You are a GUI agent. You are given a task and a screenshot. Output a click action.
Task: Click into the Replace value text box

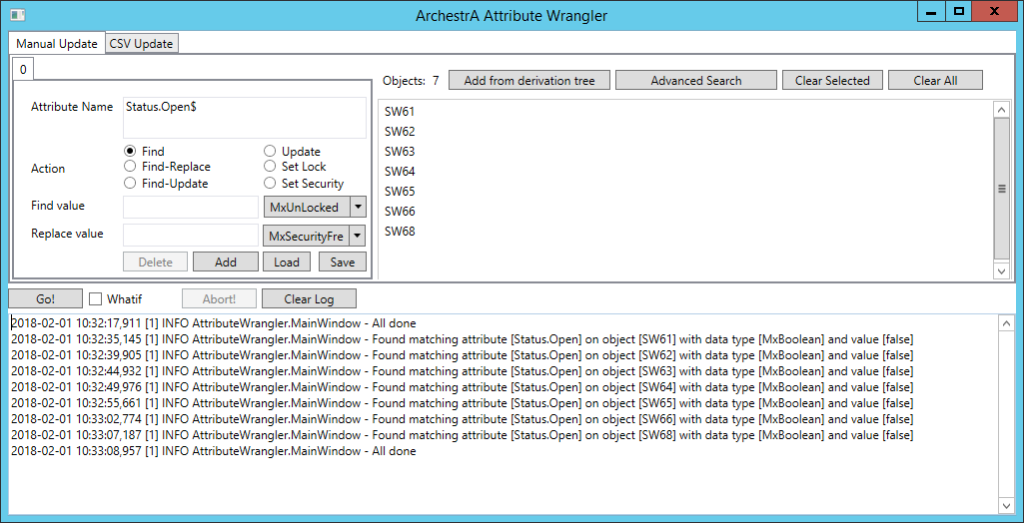coord(191,234)
